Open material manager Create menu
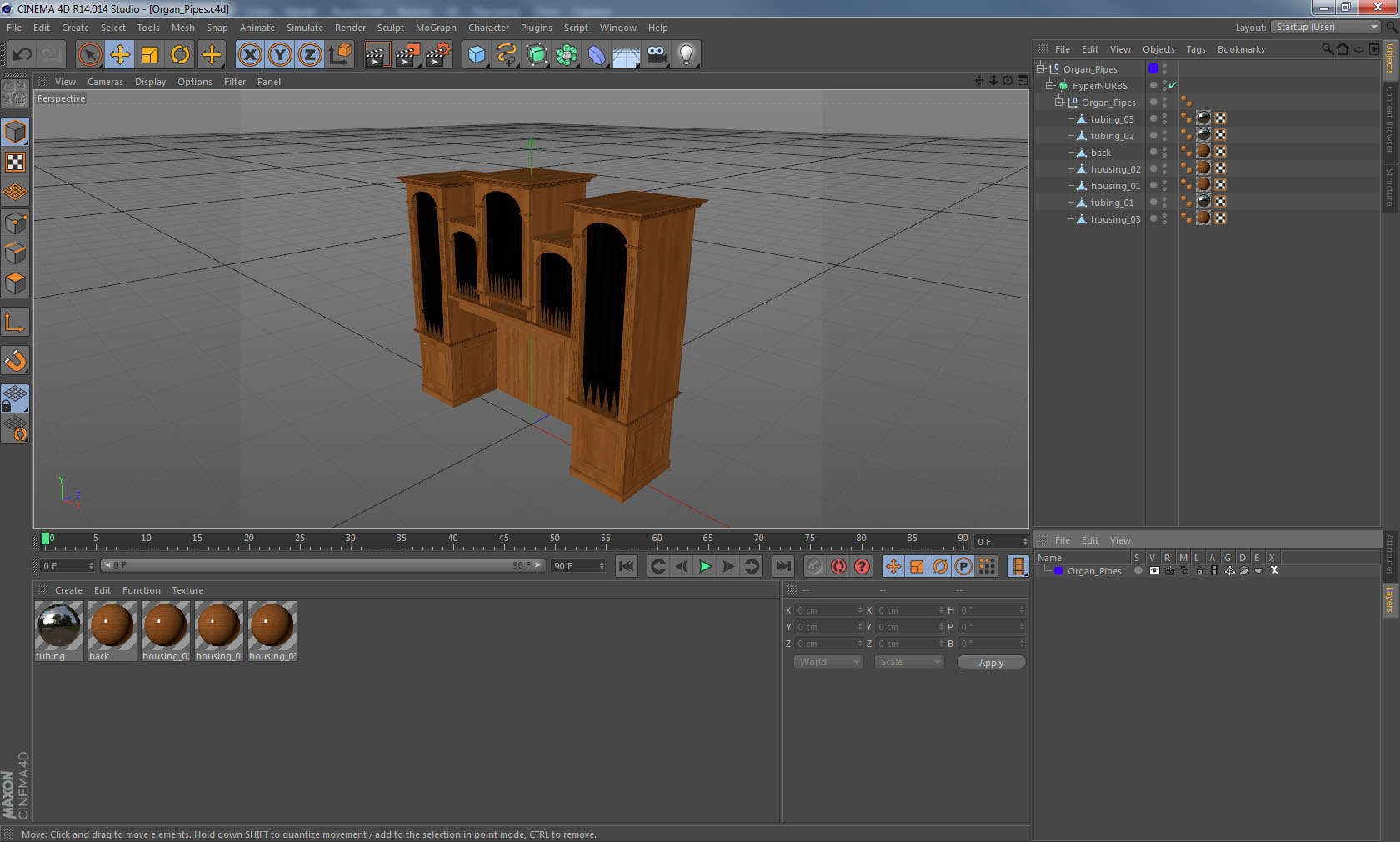 [68, 590]
